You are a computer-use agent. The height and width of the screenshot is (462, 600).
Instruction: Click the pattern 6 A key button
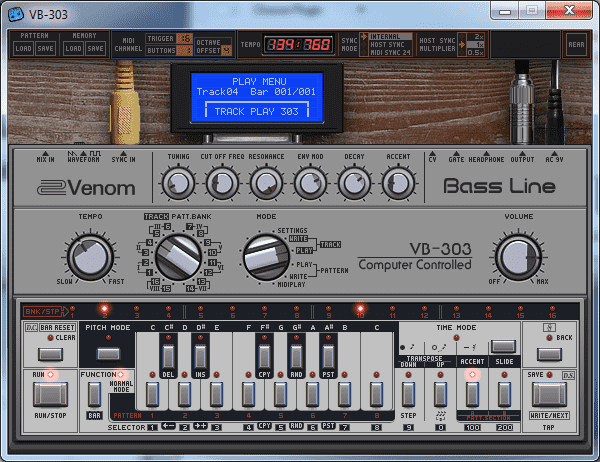tap(312, 394)
